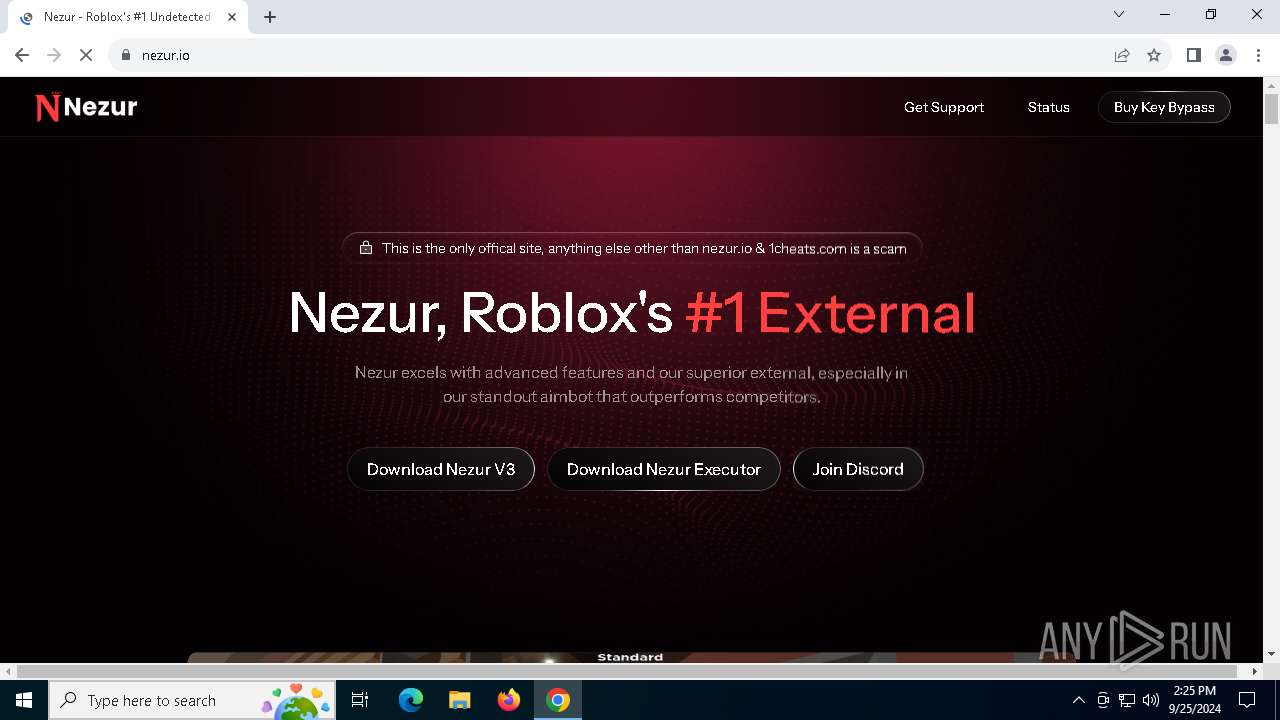Click the official site notice banner
1280x720 pixels.
coord(632,248)
